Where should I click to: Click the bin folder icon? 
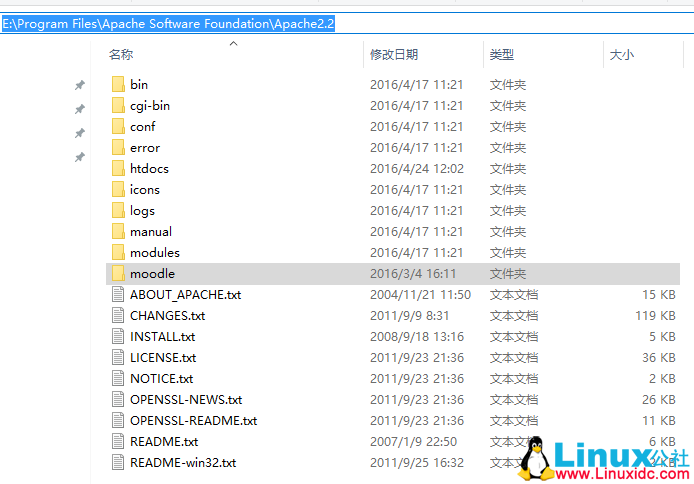pyautogui.click(x=118, y=84)
